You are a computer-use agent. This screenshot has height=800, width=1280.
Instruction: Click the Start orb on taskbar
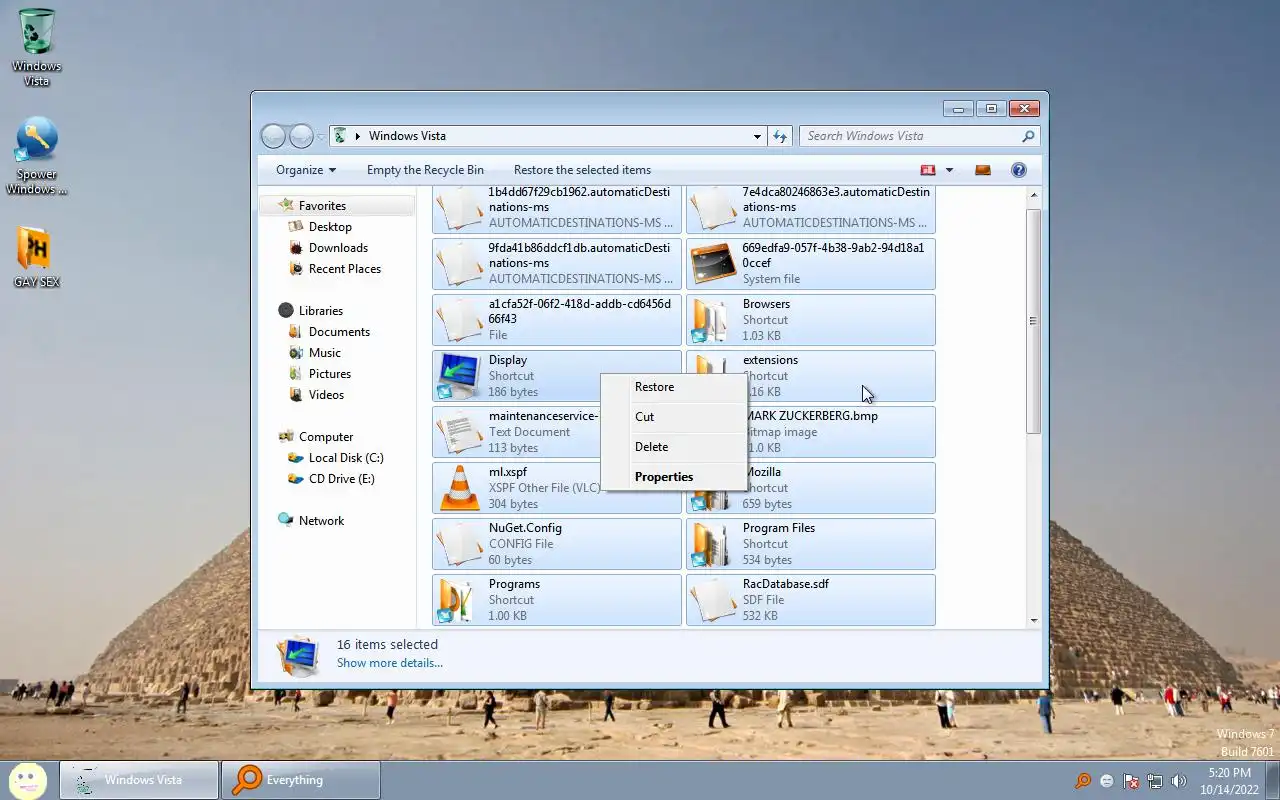point(28,780)
